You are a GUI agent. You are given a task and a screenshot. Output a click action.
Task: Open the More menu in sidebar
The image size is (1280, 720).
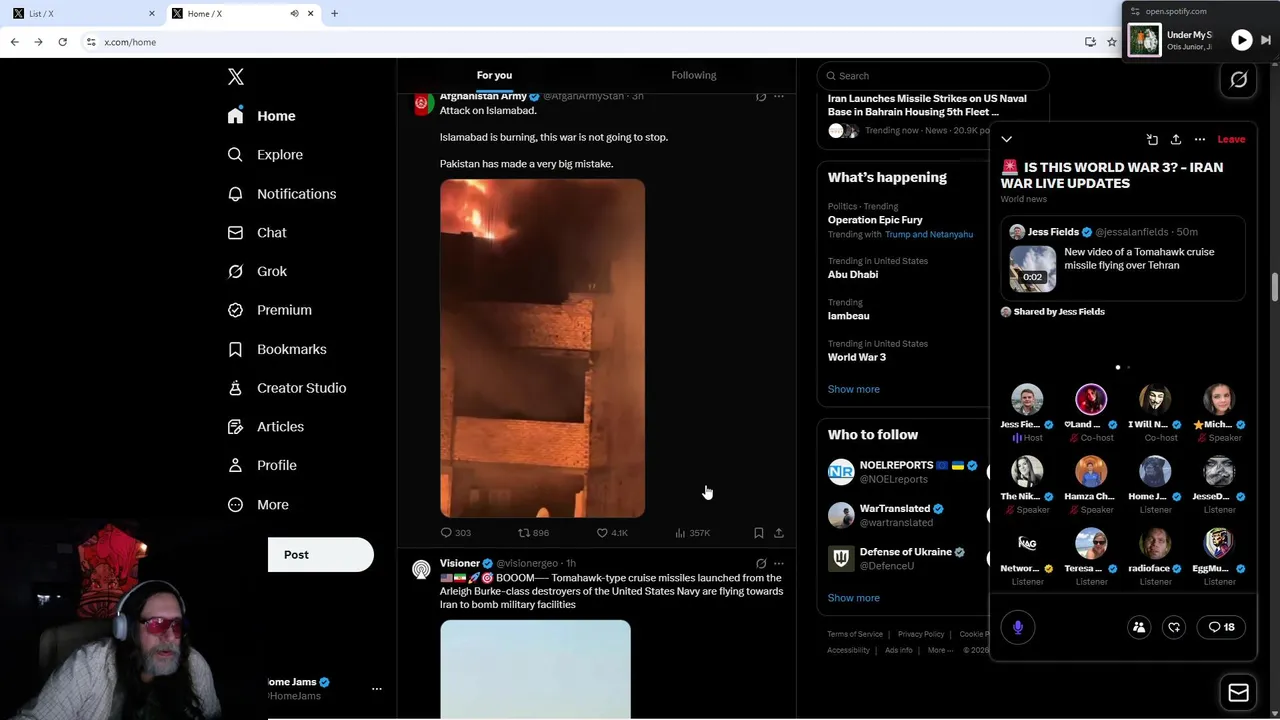(258, 505)
